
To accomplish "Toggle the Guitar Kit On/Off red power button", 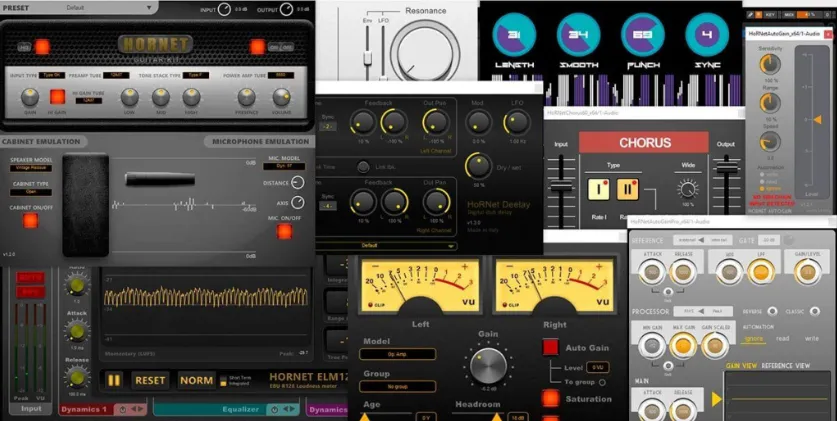I will click(x=257, y=47).
